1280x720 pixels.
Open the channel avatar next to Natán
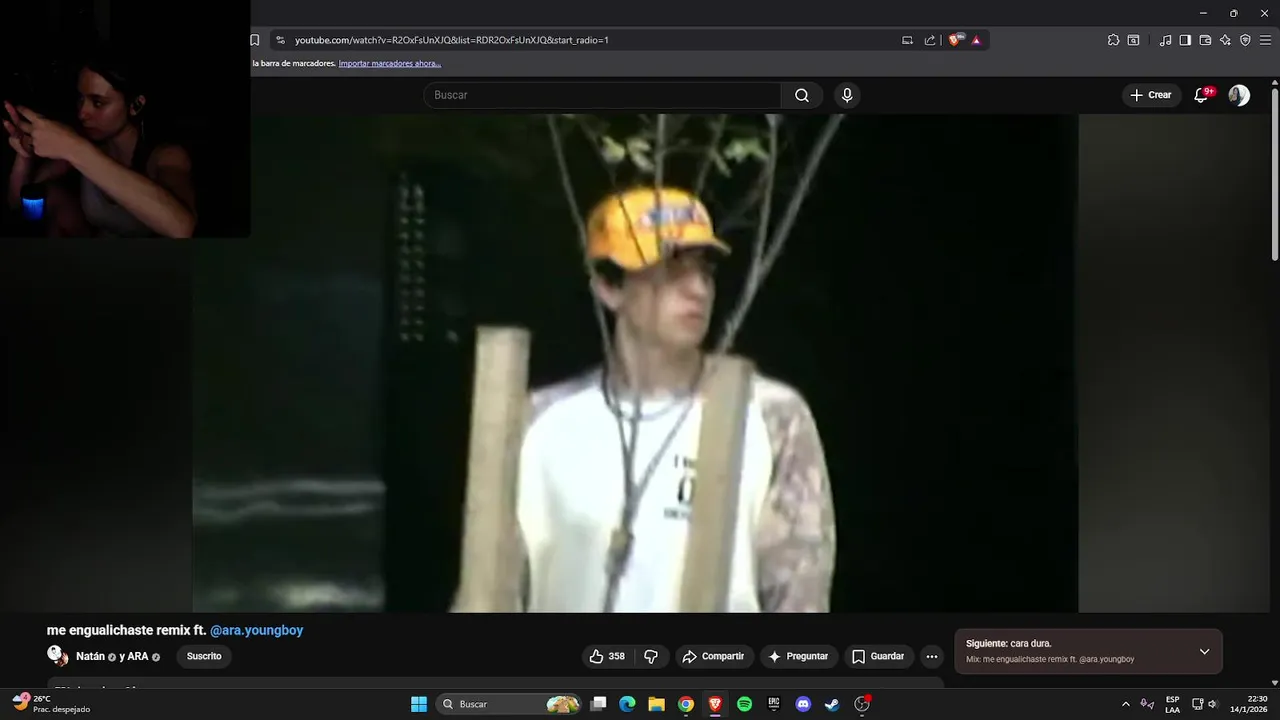[57, 656]
